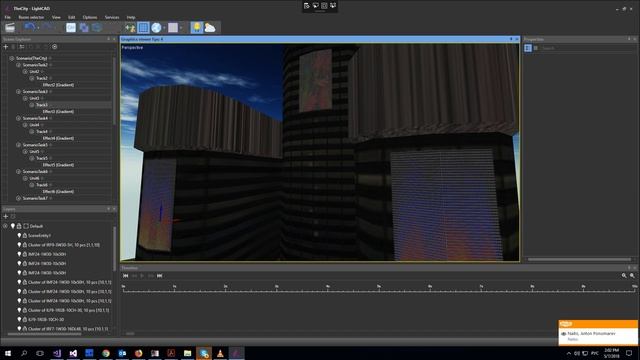Click the Layers panel vertical scrollbar
640x360 pixels.
[115, 249]
